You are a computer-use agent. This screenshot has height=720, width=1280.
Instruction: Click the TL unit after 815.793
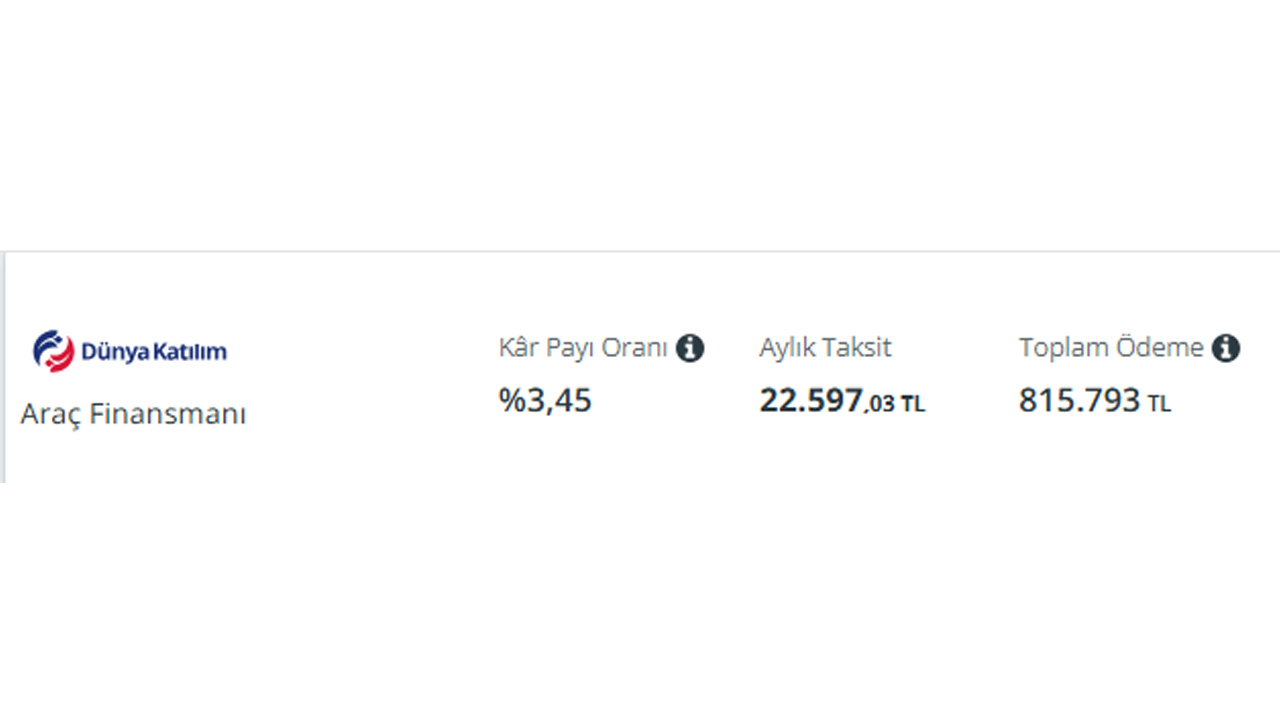[1159, 404]
